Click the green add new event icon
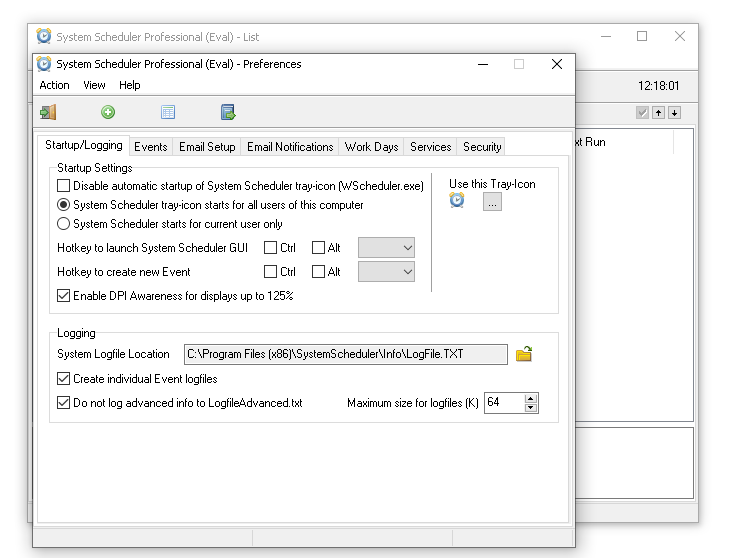 tap(108, 113)
